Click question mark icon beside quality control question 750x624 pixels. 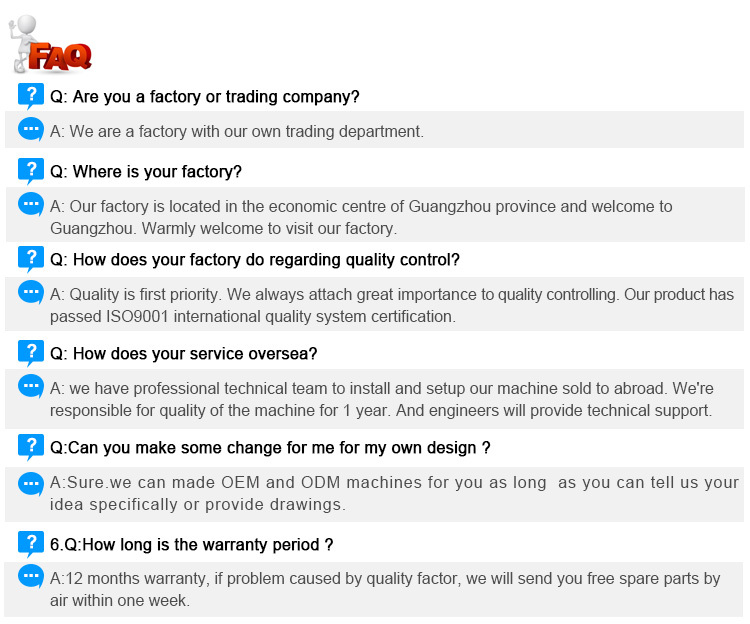[31, 259]
